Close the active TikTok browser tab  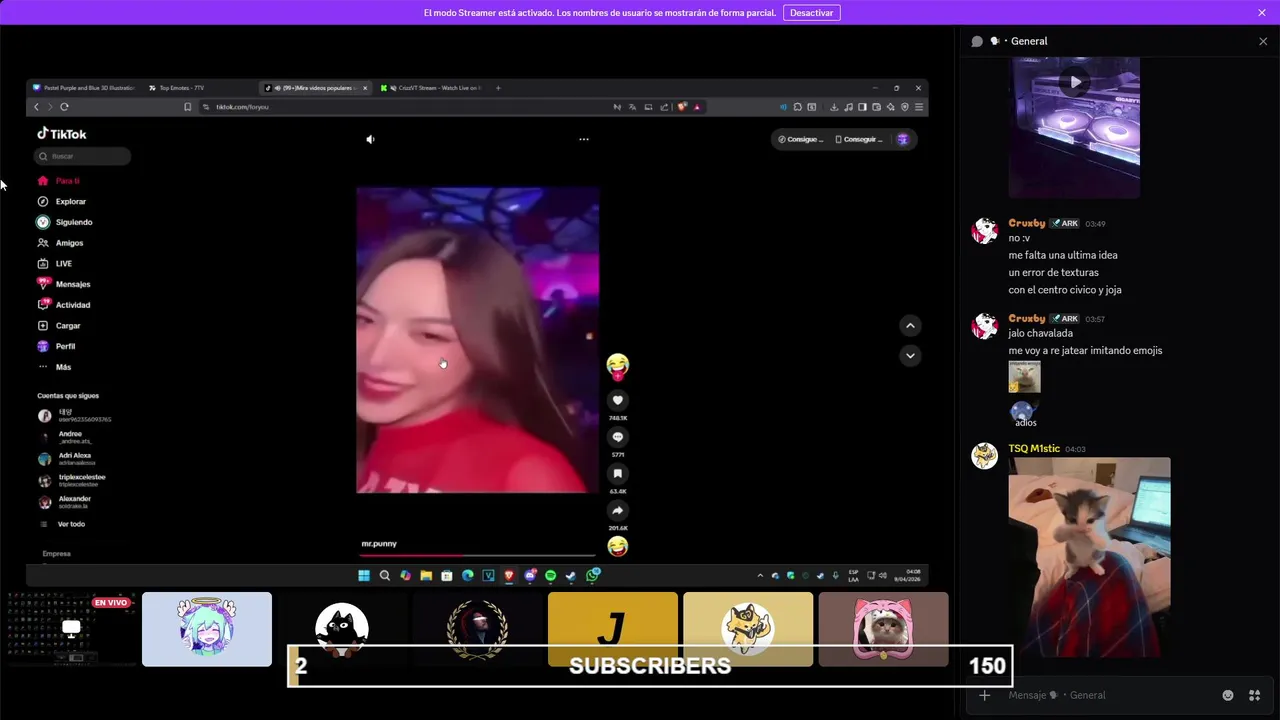coord(365,88)
